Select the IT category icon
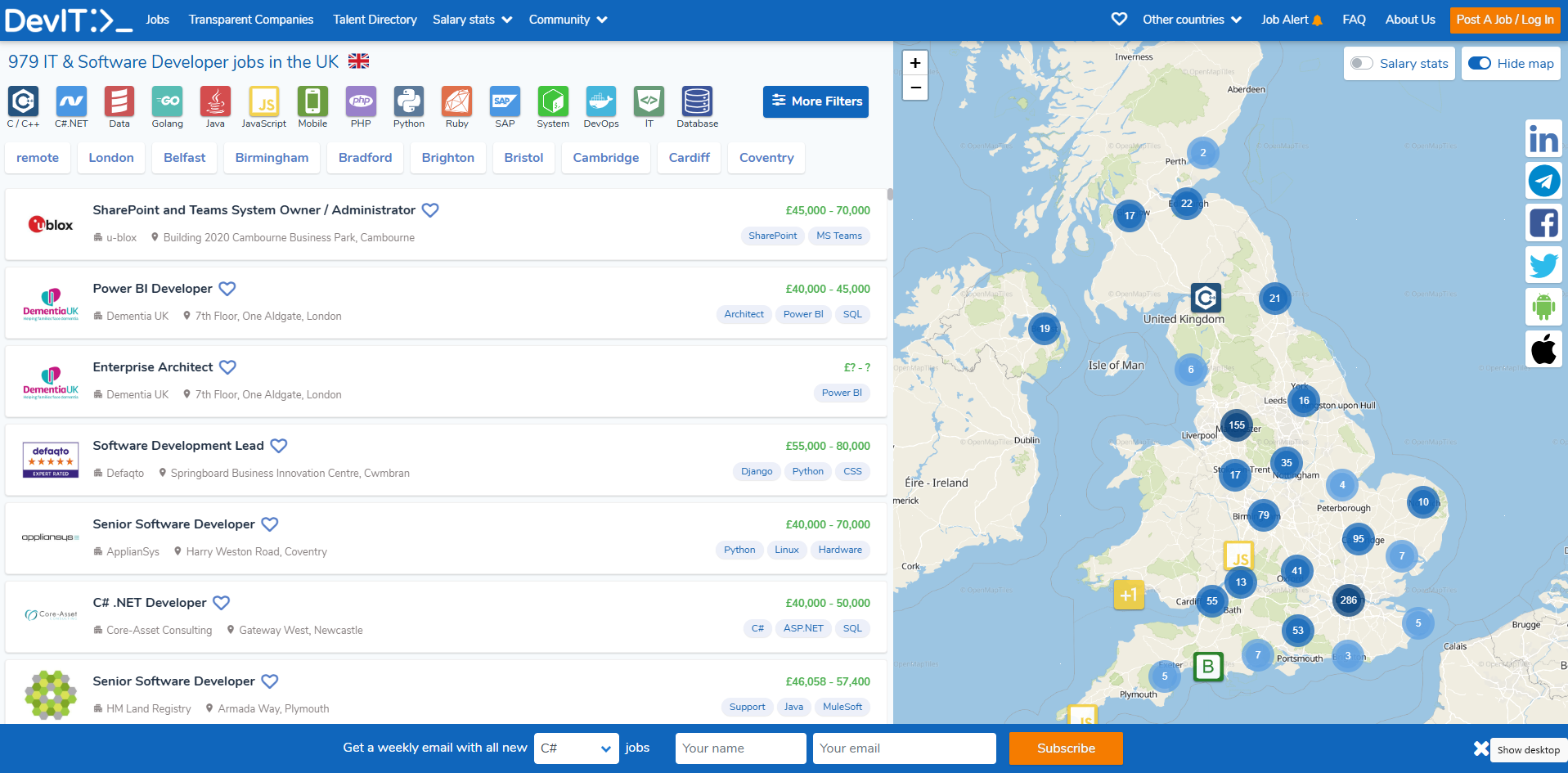The height and width of the screenshot is (773, 1568). (649, 101)
